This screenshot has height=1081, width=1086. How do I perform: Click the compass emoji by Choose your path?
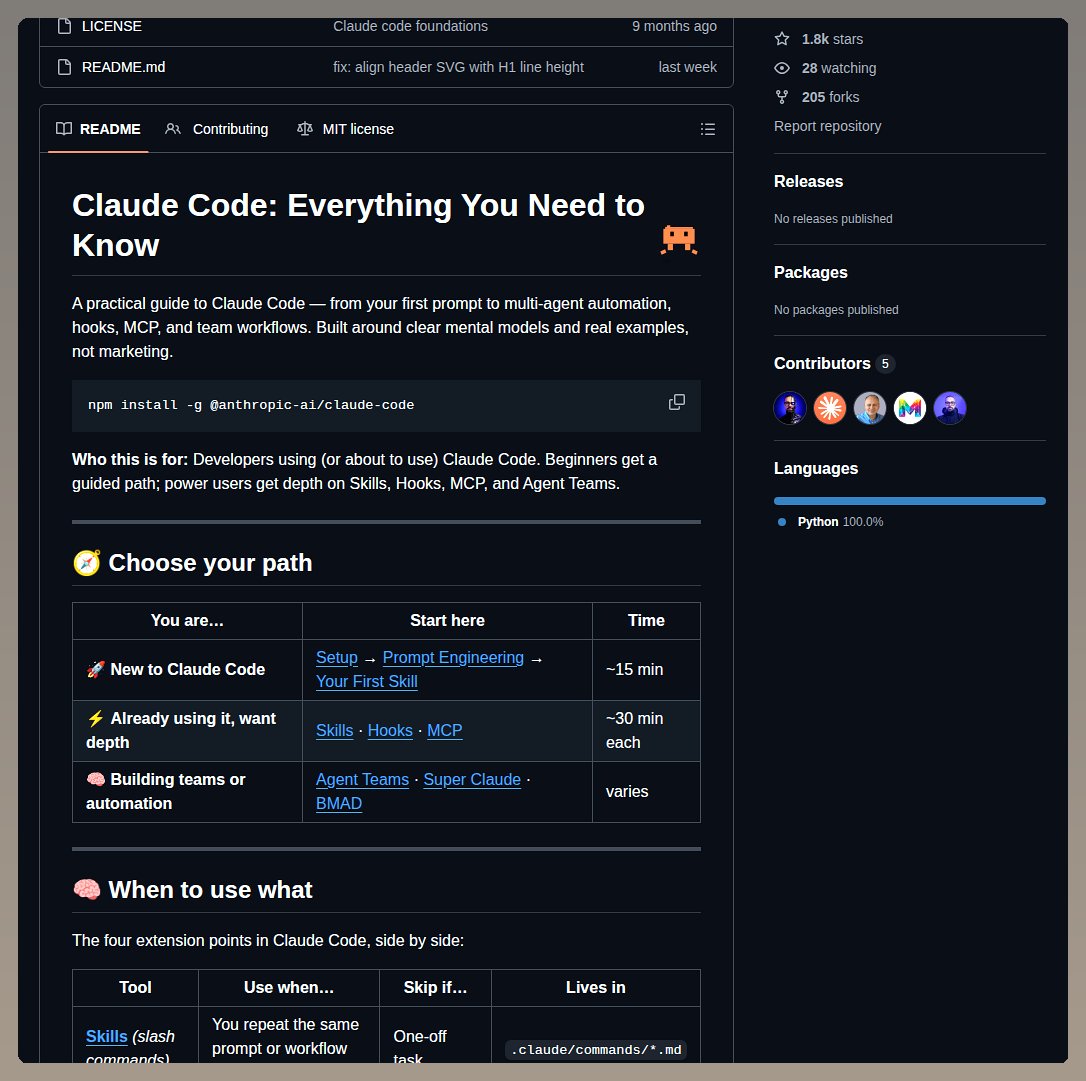(x=87, y=563)
